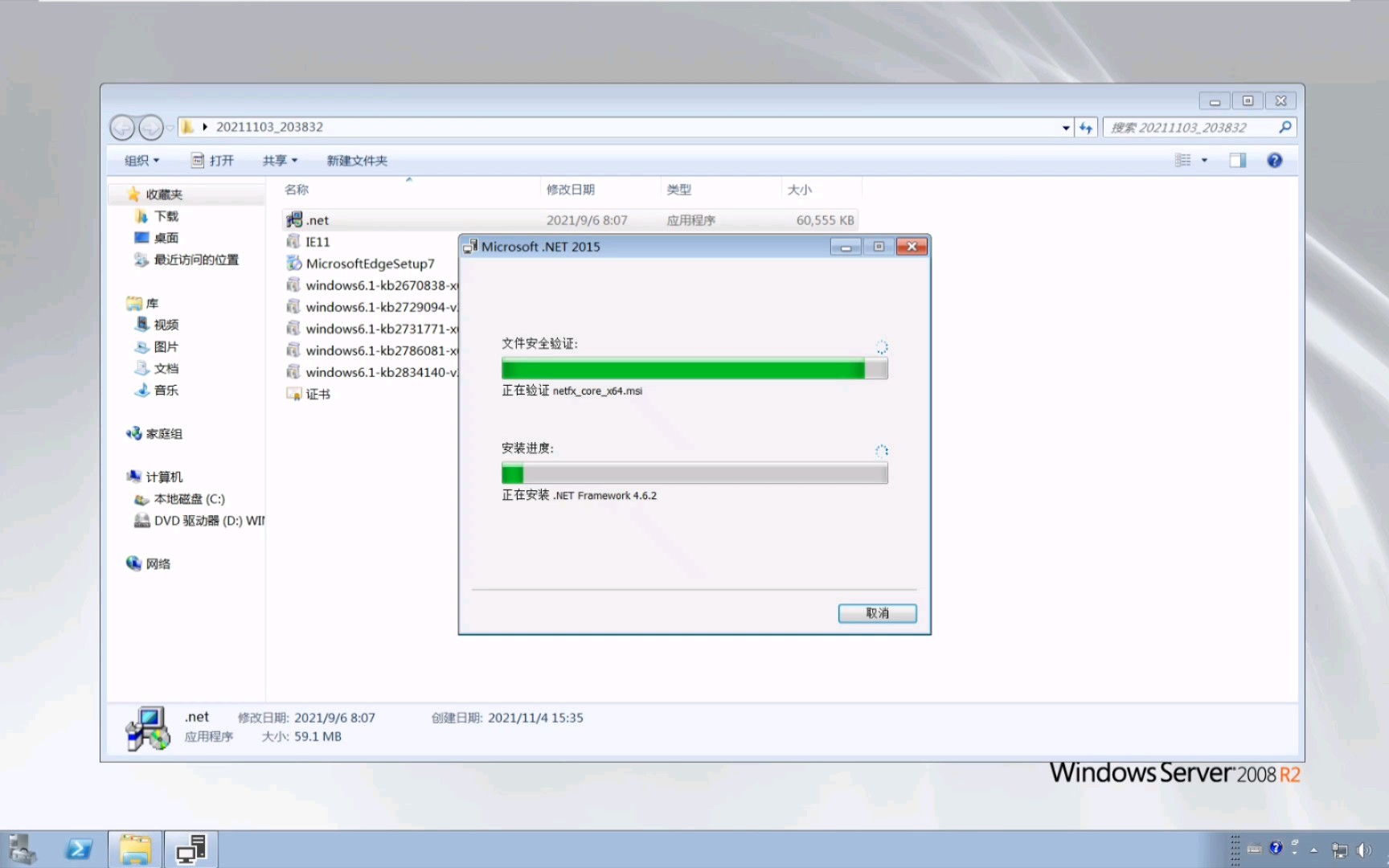Viewport: 1389px width, 868px height.
Task: Cancel the .NET Framework installation
Action: tap(877, 613)
